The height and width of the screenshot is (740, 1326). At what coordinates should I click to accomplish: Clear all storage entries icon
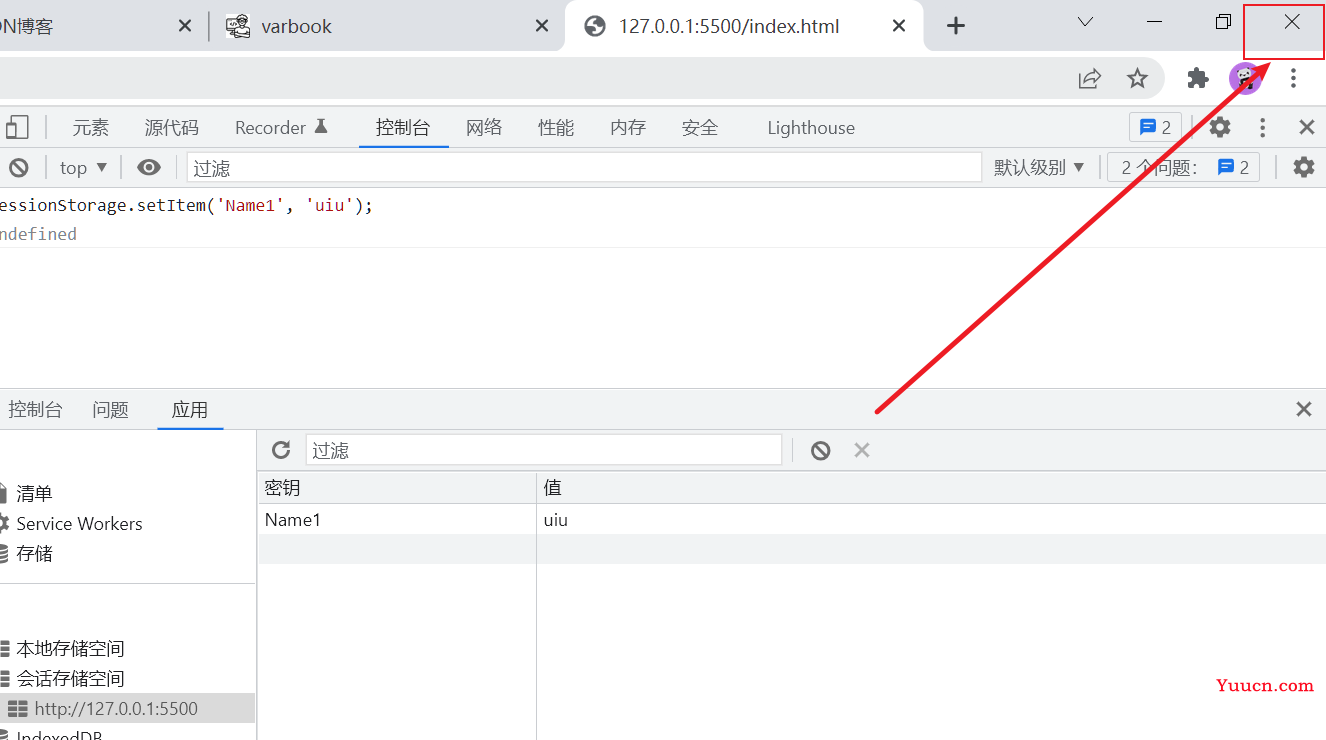coord(820,450)
